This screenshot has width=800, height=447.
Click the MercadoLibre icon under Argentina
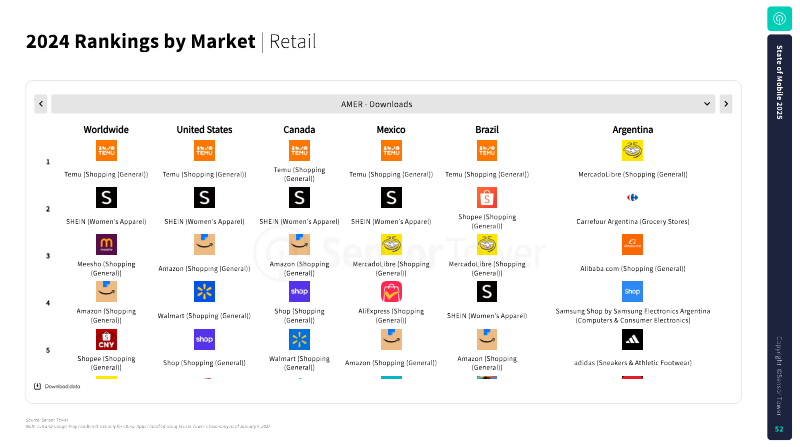click(x=632, y=151)
